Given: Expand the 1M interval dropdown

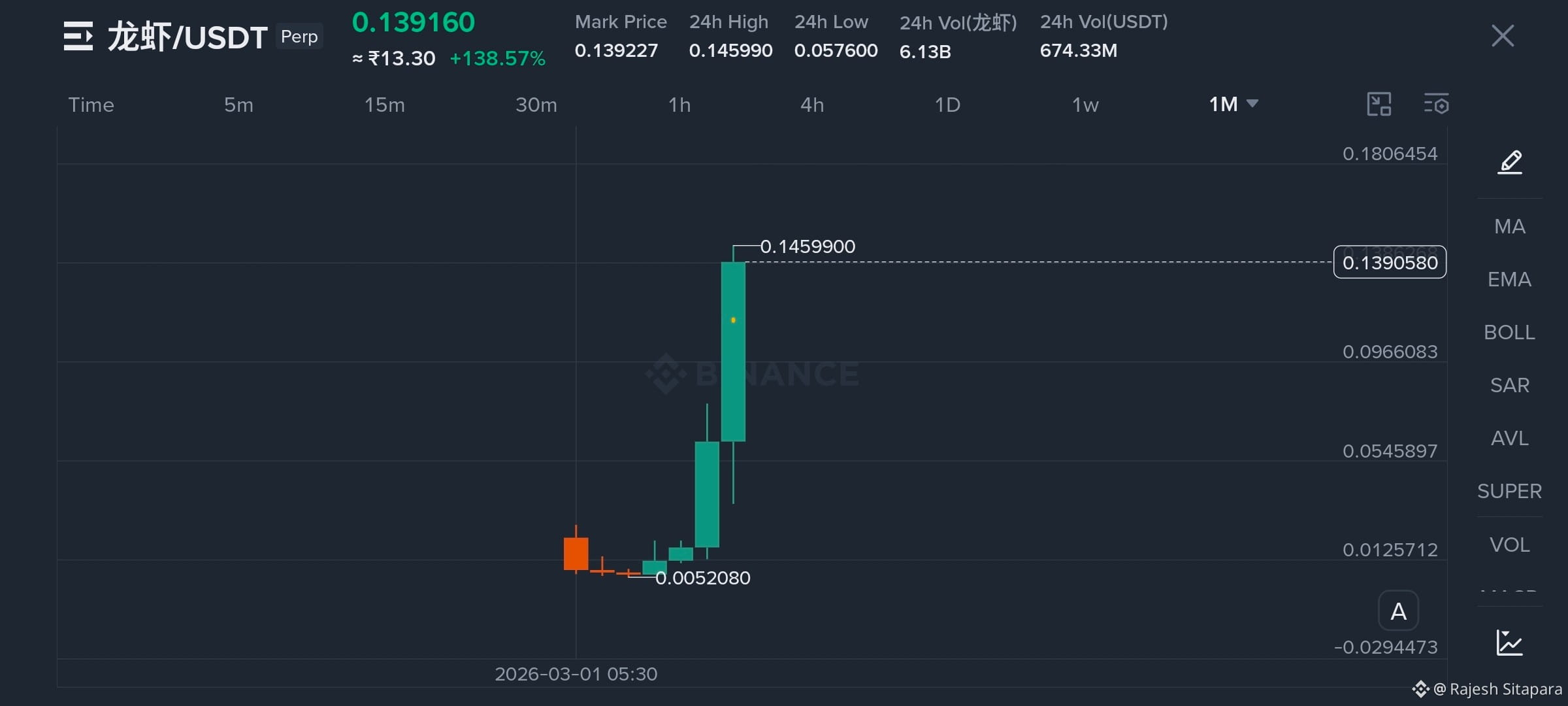Looking at the screenshot, I should pos(1233,104).
